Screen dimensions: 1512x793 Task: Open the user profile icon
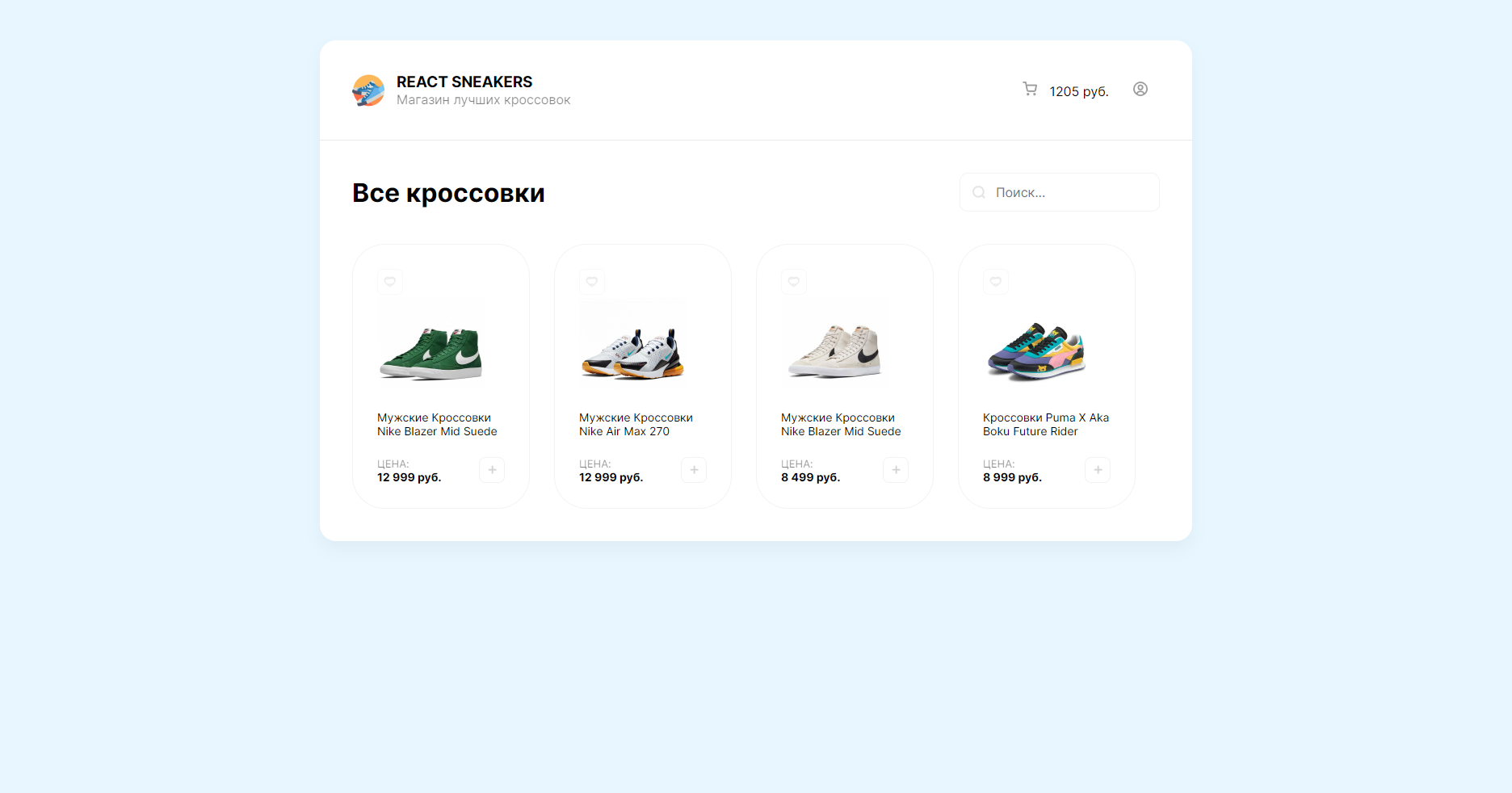click(1140, 90)
